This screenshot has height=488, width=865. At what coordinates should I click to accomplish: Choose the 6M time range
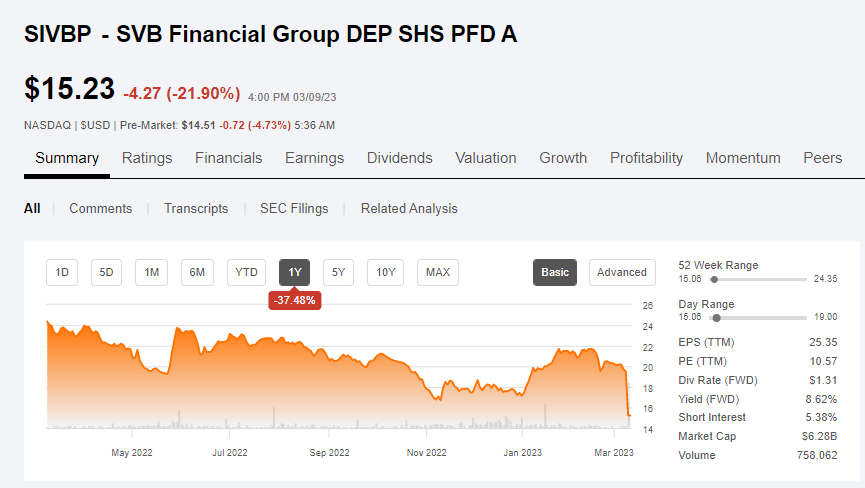click(197, 272)
